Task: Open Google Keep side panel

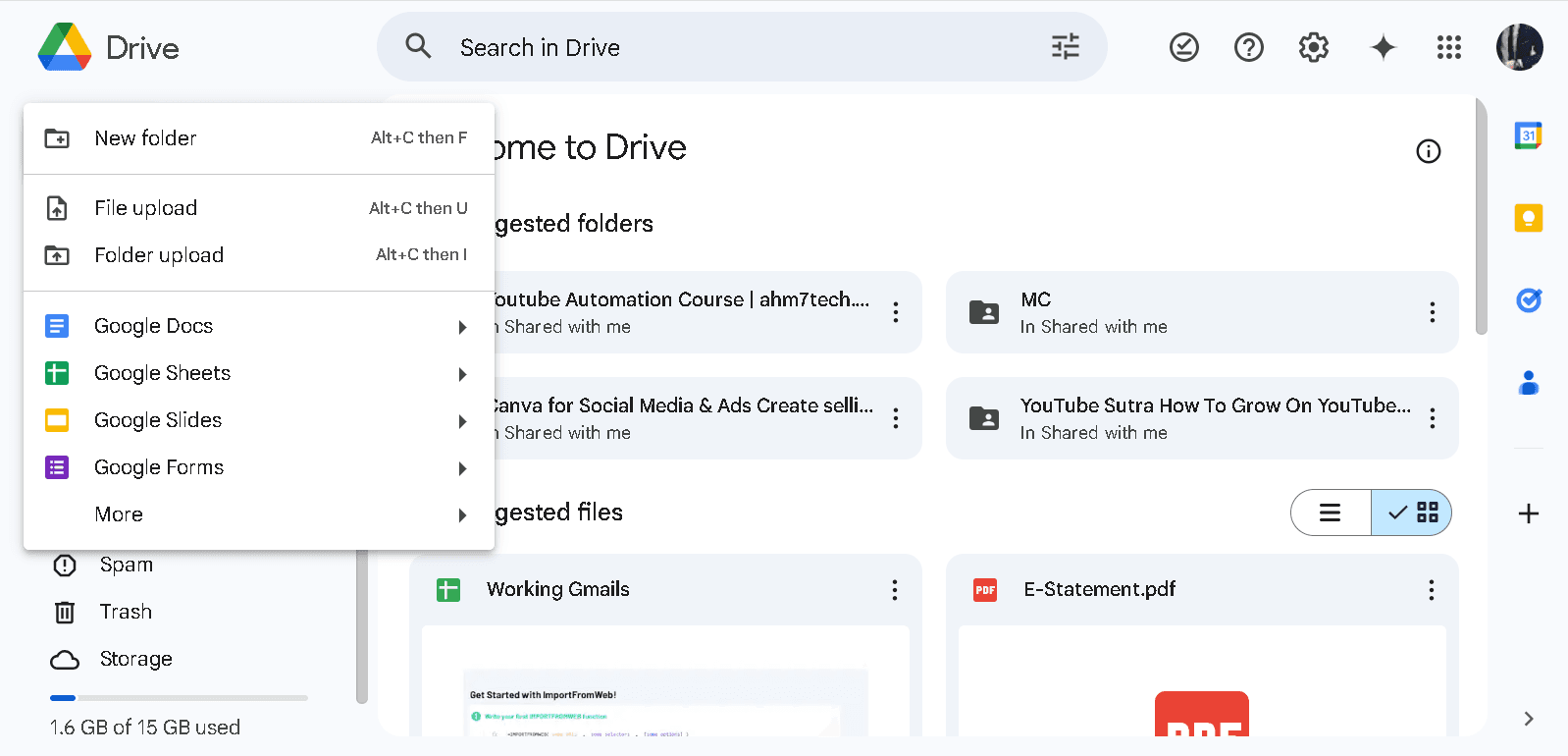Action: tap(1529, 218)
